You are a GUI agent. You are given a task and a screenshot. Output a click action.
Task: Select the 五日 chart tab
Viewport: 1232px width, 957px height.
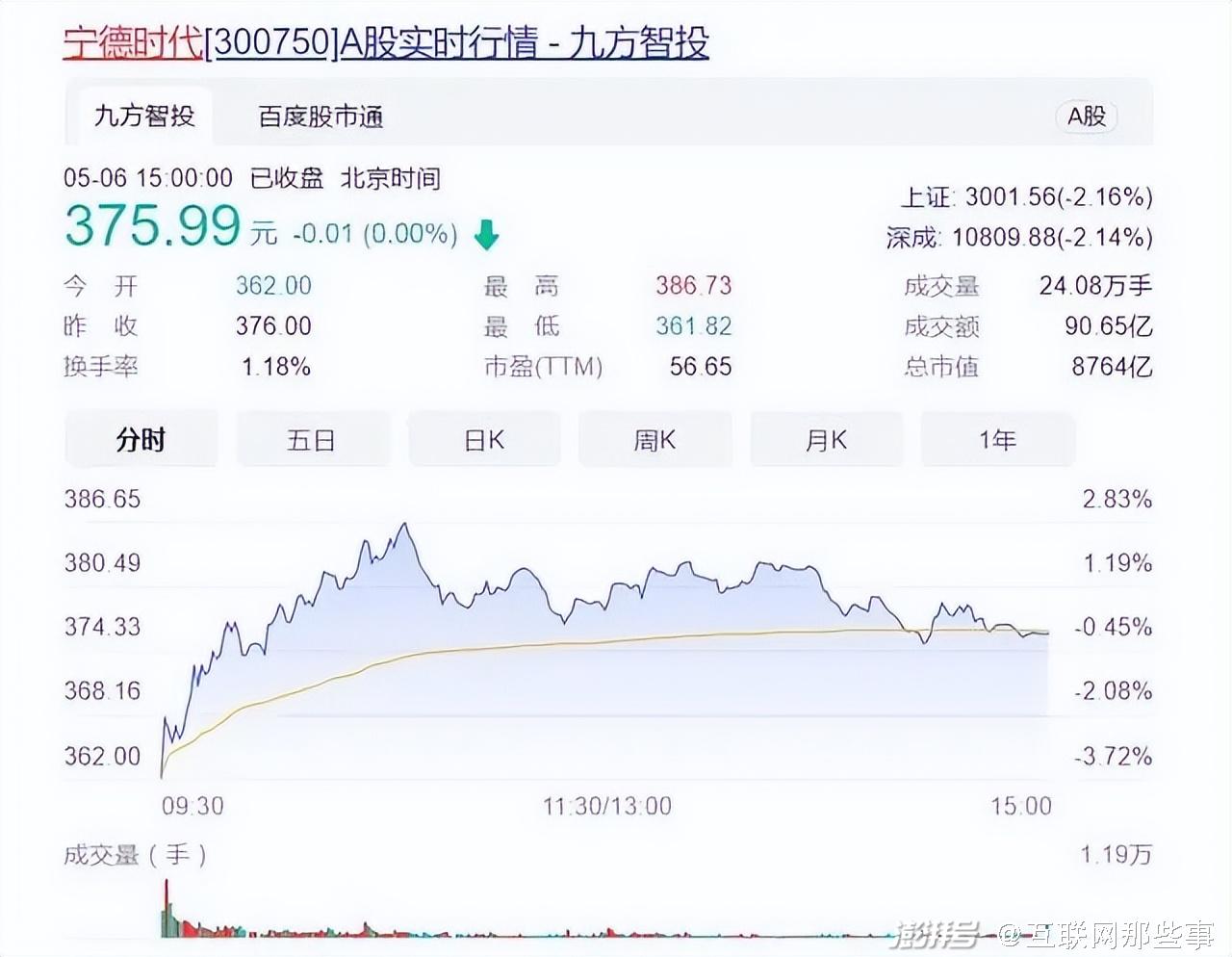(312, 440)
